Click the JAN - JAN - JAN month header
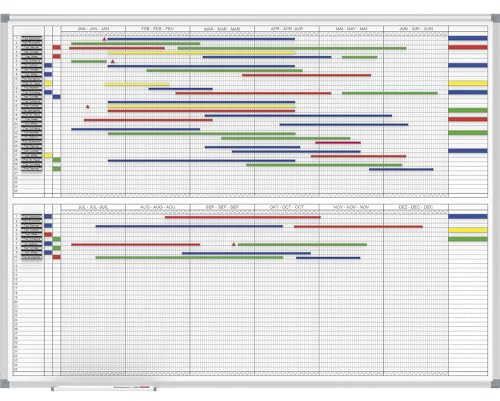 click(x=93, y=29)
